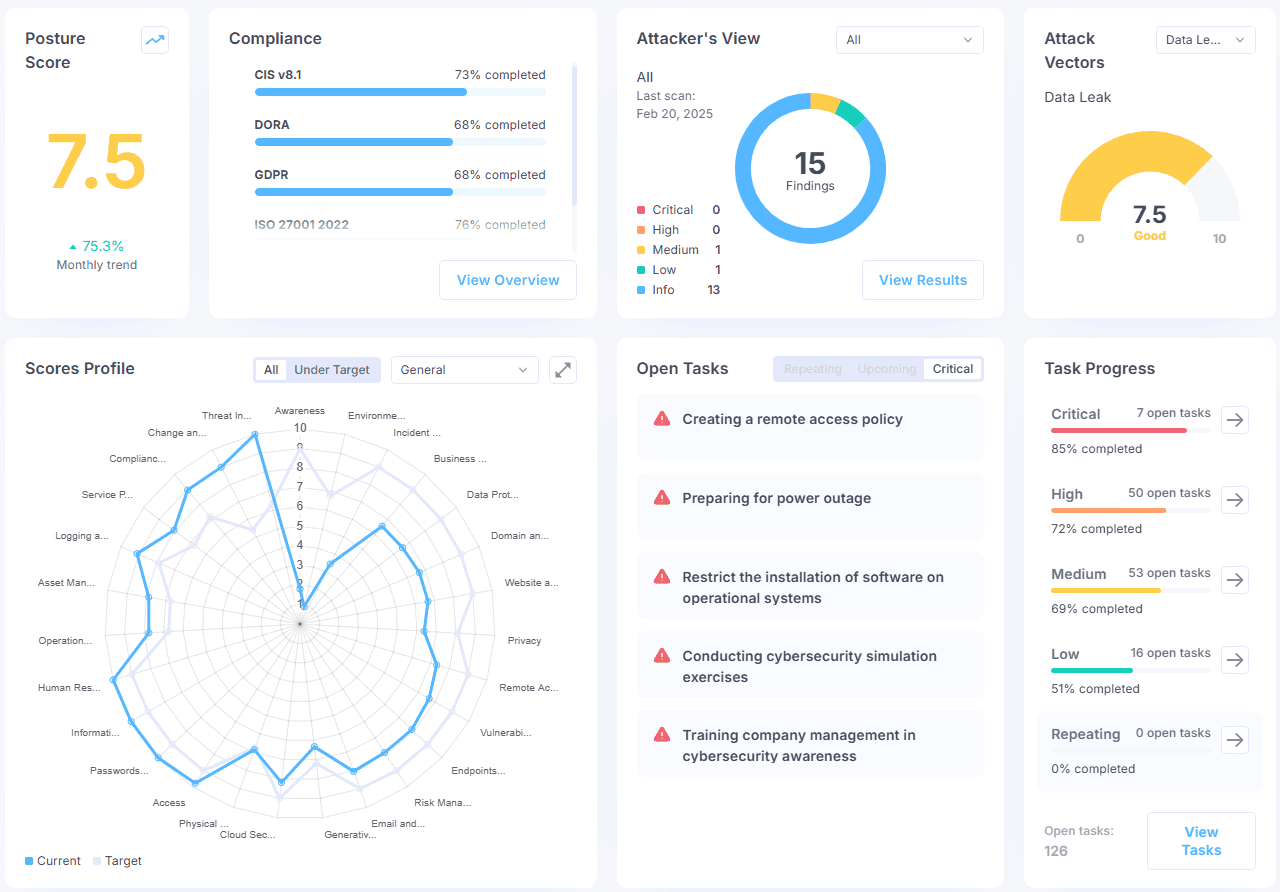The image size is (1280, 892).
Task: Toggle the High findings legend entry
Action: pos(678,230)
